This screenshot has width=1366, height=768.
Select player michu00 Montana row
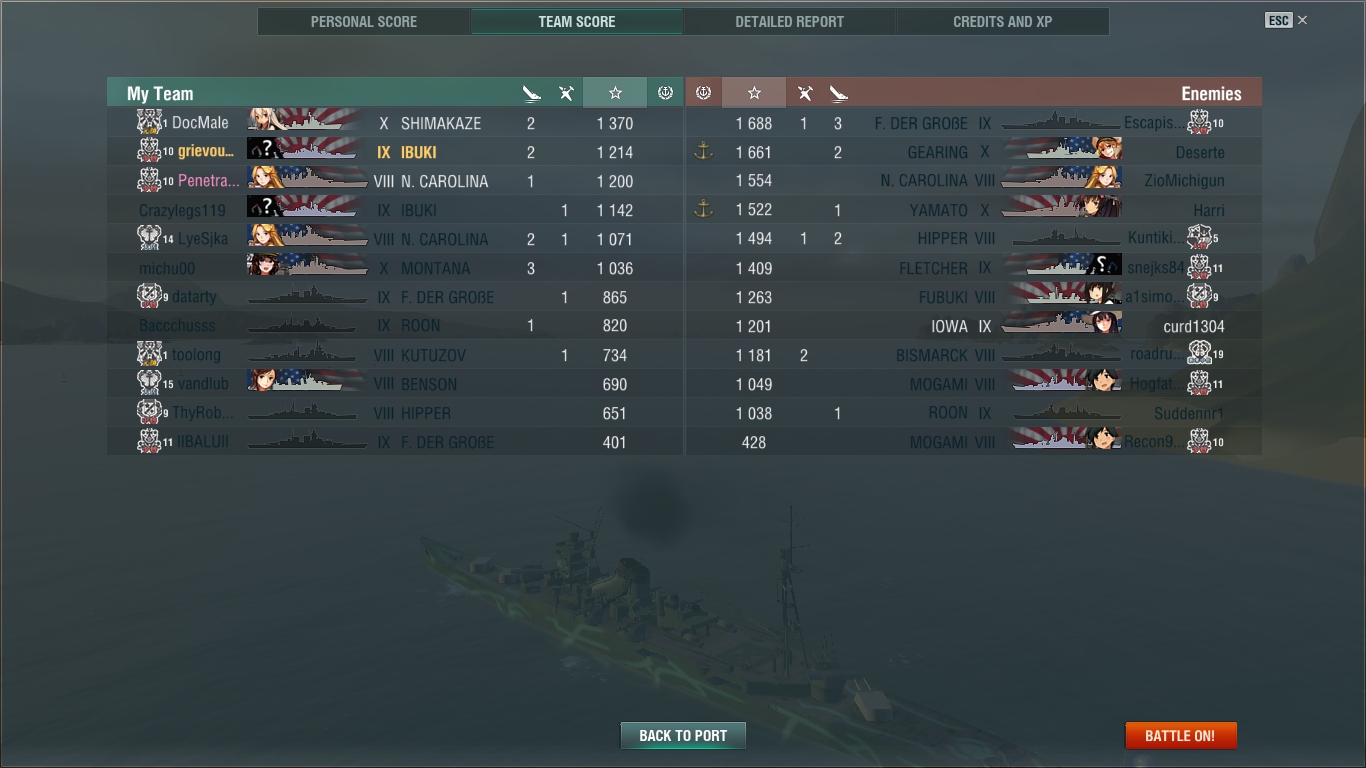click(395, 268)
